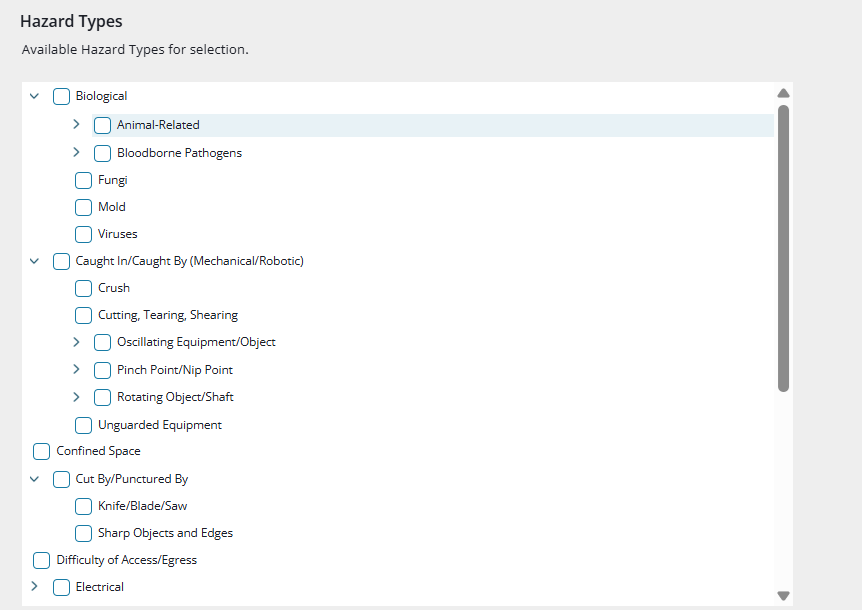Click Difficulty of Access/Egress label
Viewport: 863px width, 610px height.
pyautogui.click(x=127, y=560)
